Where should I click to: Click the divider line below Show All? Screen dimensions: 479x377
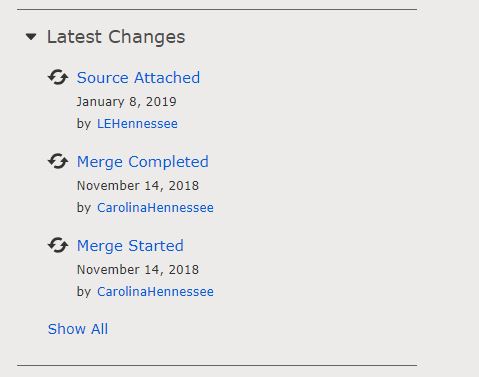(217, 365)
